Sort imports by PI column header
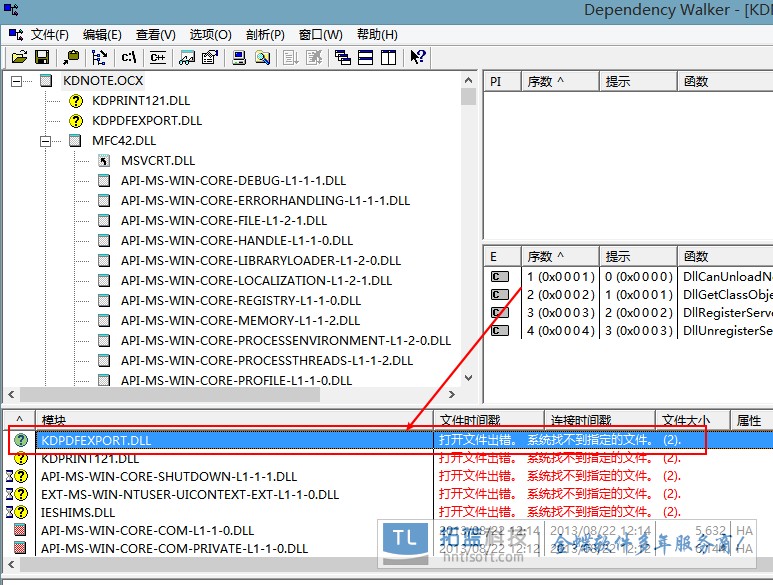Screen dimensions: 773x585 click(x=502, y=81)
